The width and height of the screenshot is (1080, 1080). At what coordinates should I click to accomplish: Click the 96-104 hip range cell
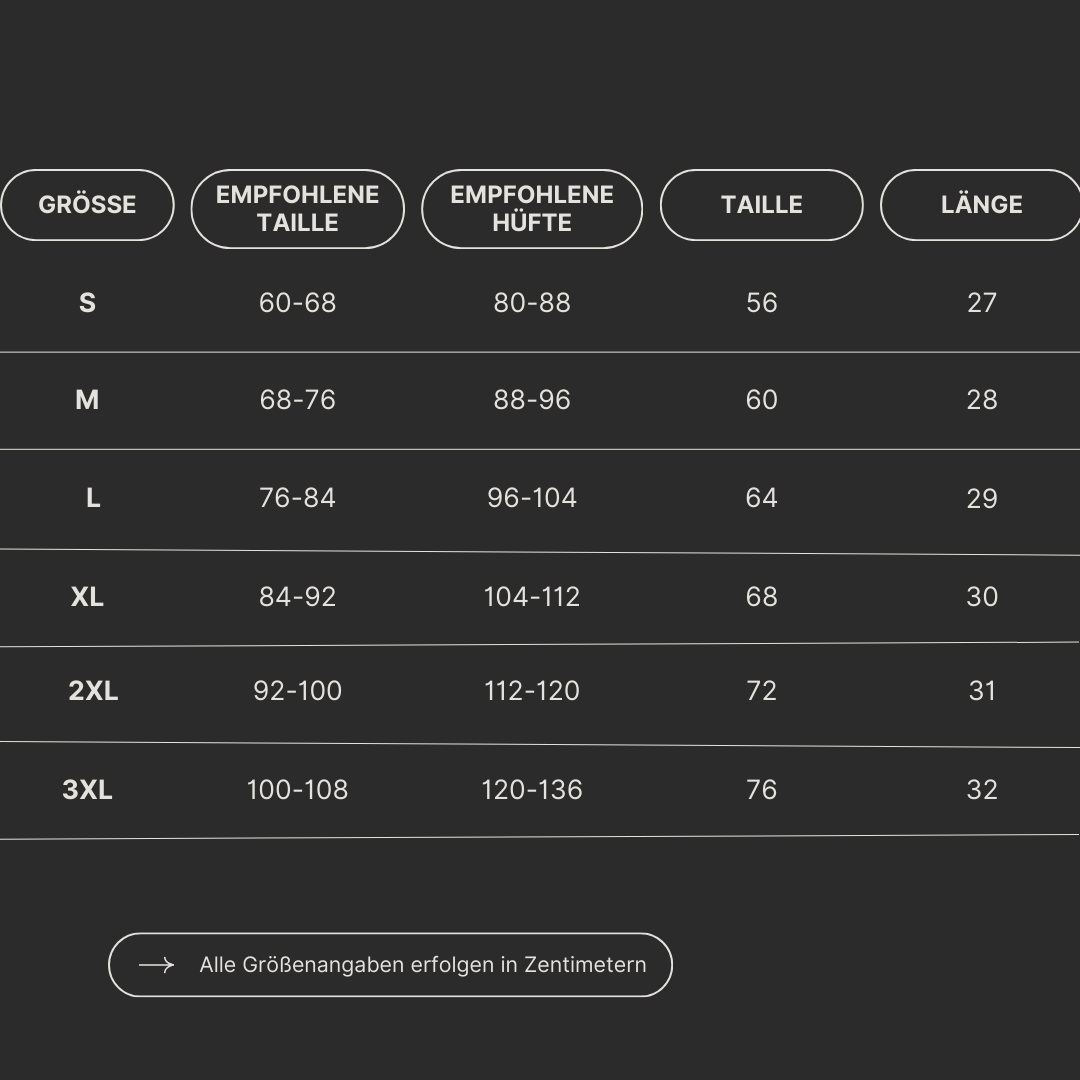[532, 498]
